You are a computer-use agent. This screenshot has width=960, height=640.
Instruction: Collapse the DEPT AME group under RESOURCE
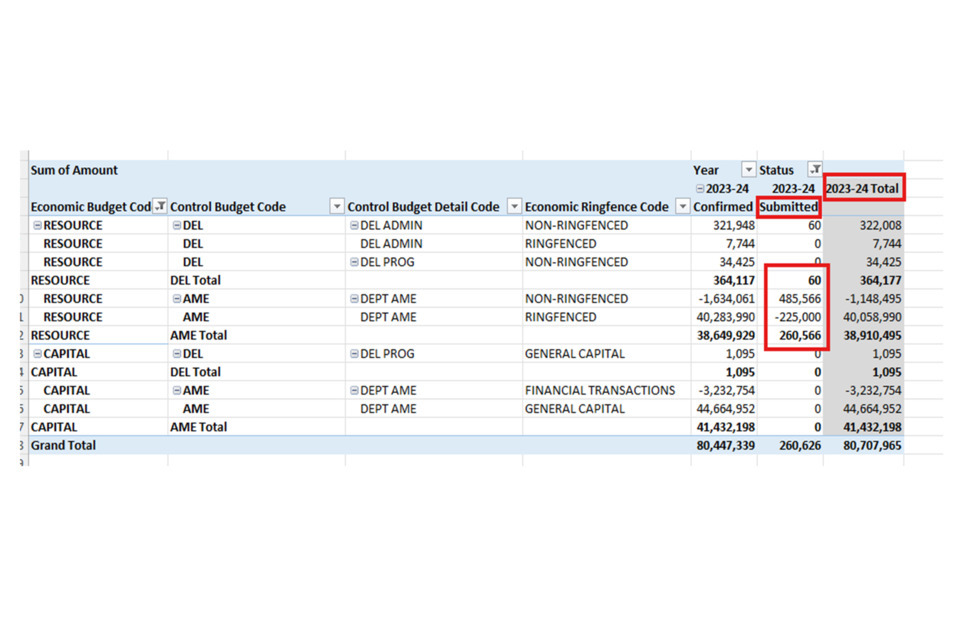354,299
